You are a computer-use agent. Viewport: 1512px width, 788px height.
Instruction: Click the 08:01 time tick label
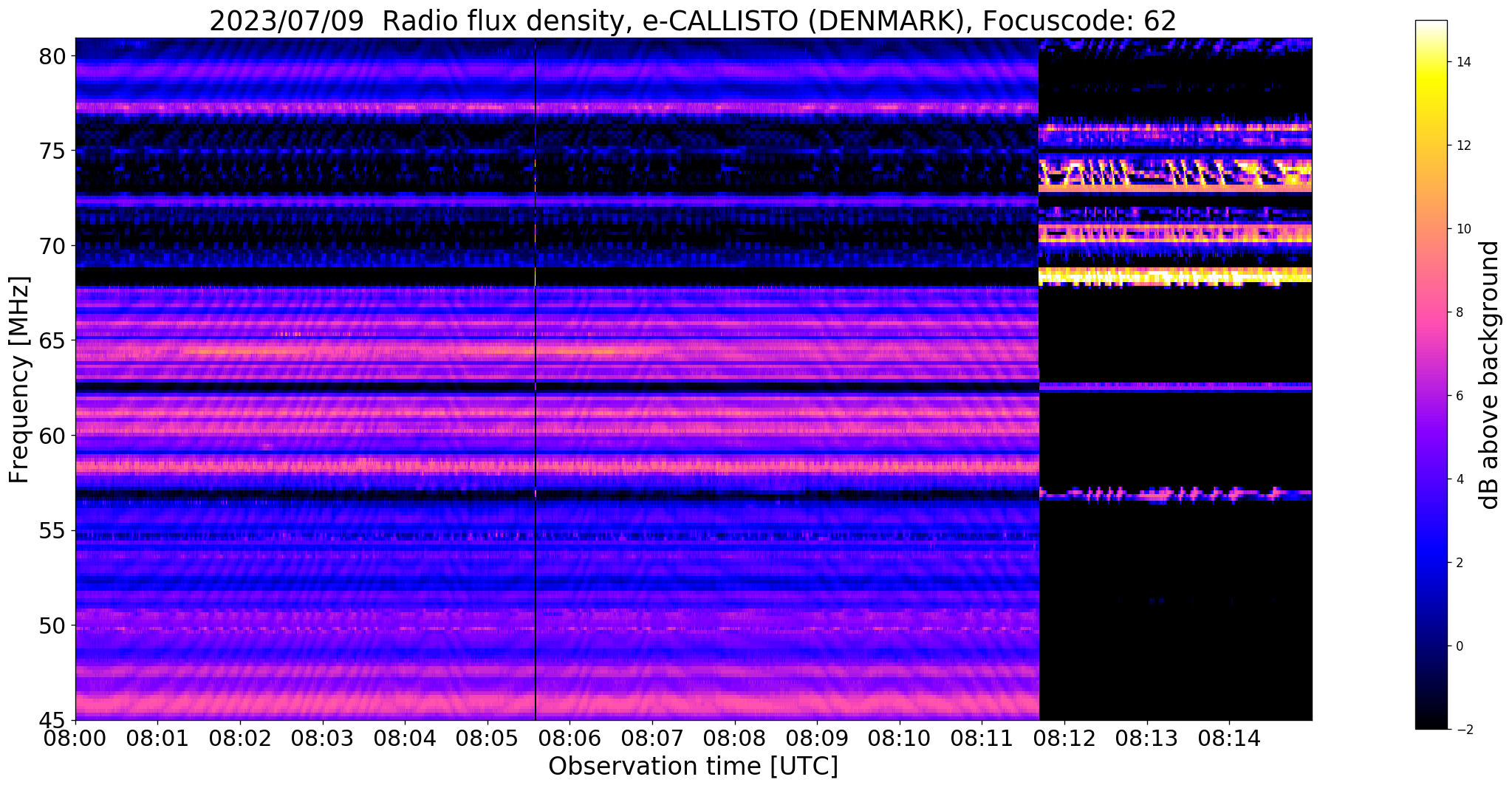[x=157, y=738]
